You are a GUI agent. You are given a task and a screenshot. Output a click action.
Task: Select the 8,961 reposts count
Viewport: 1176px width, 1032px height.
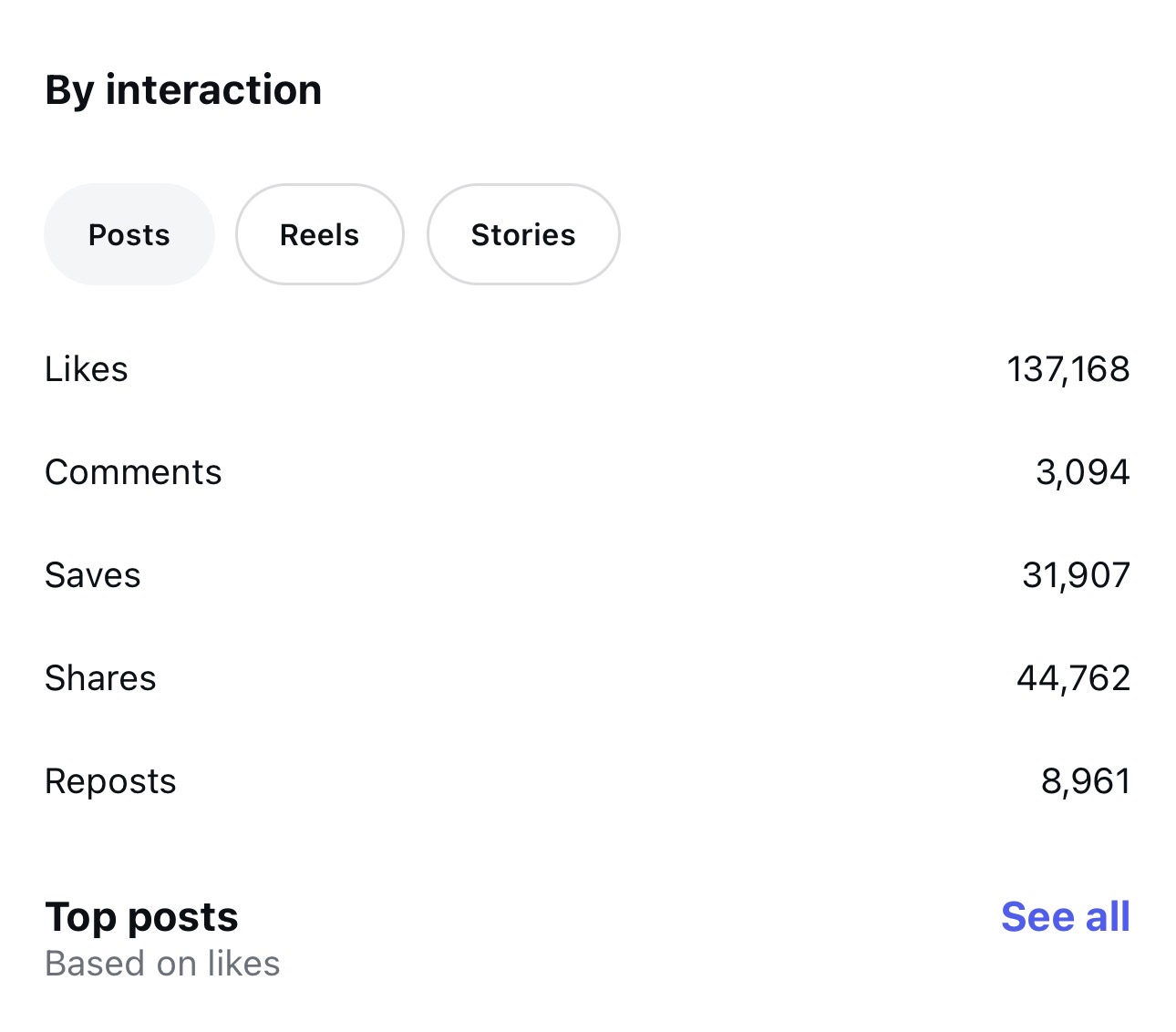(x=1085, y=781)
